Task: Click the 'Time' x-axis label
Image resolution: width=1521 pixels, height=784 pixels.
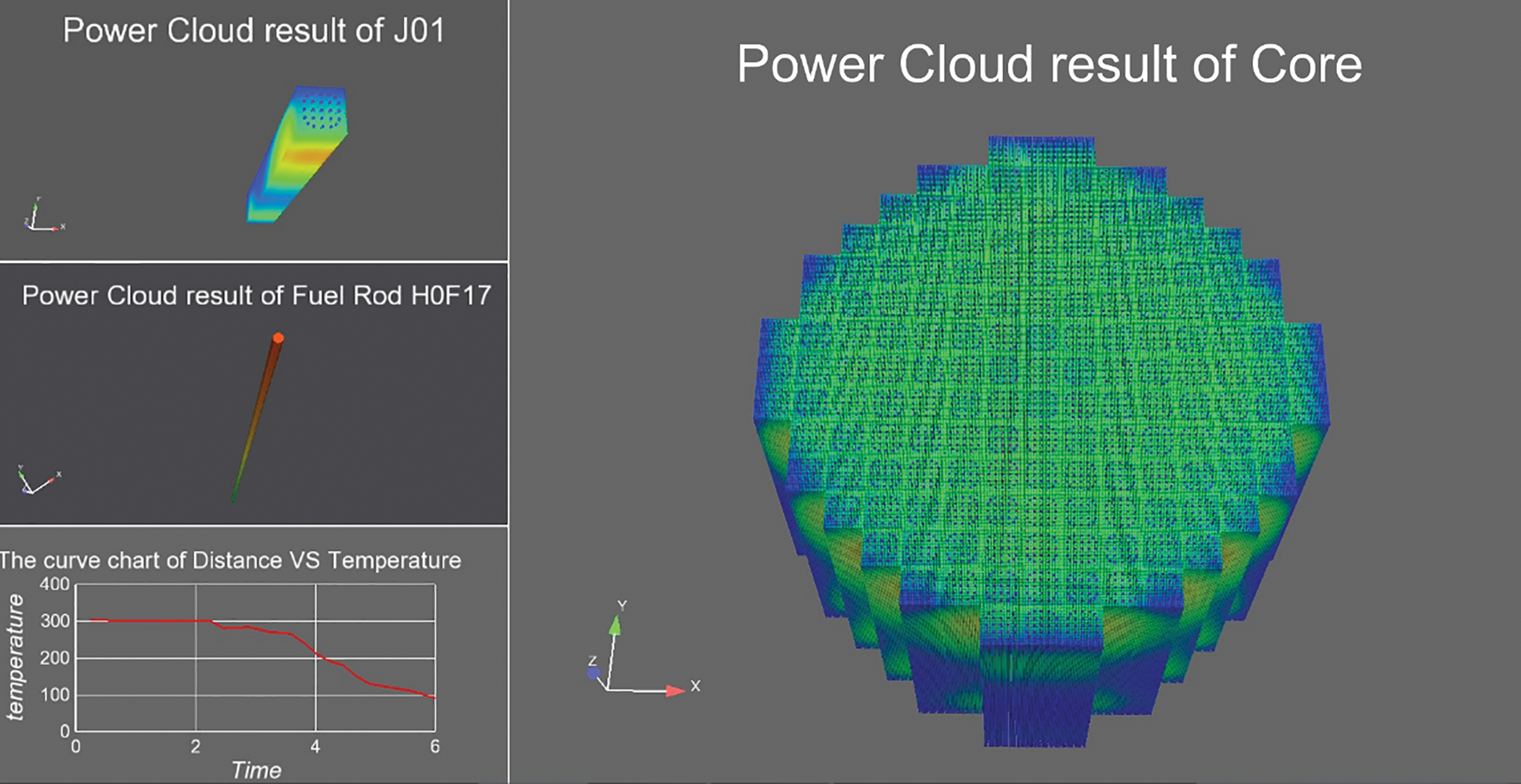Action: click(x=256, y=770)
